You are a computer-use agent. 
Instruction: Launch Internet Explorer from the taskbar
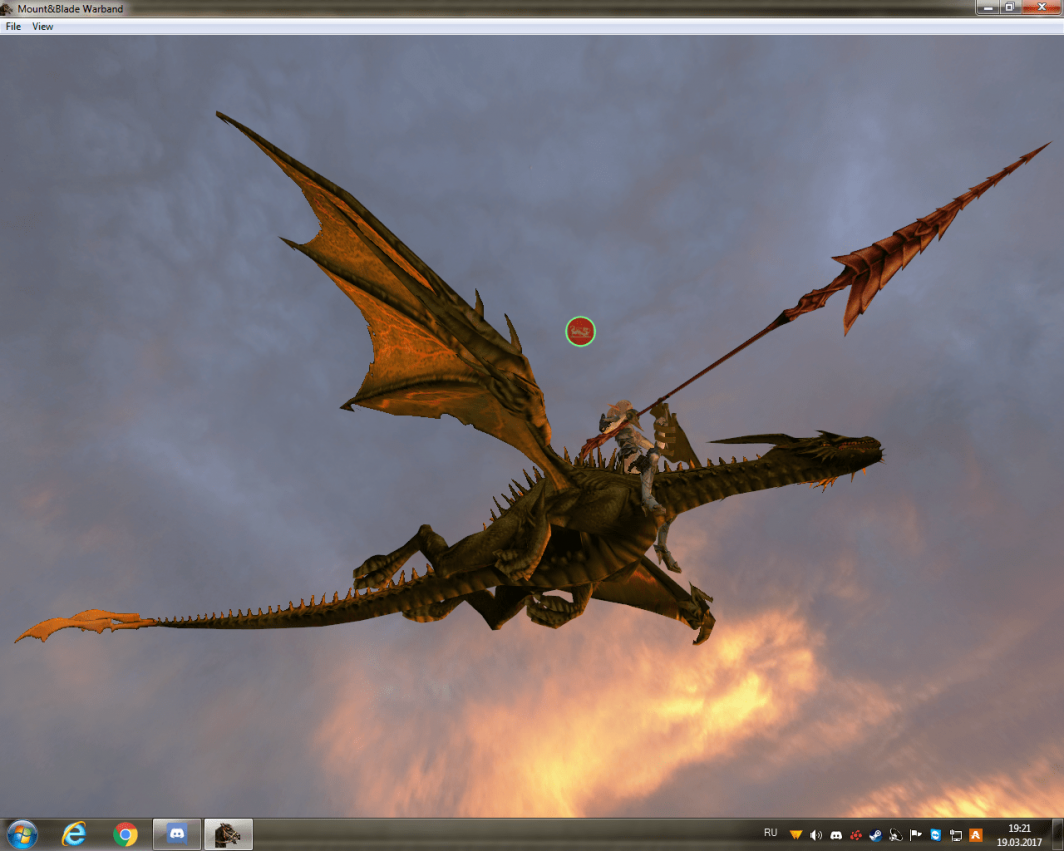(74, 834)
